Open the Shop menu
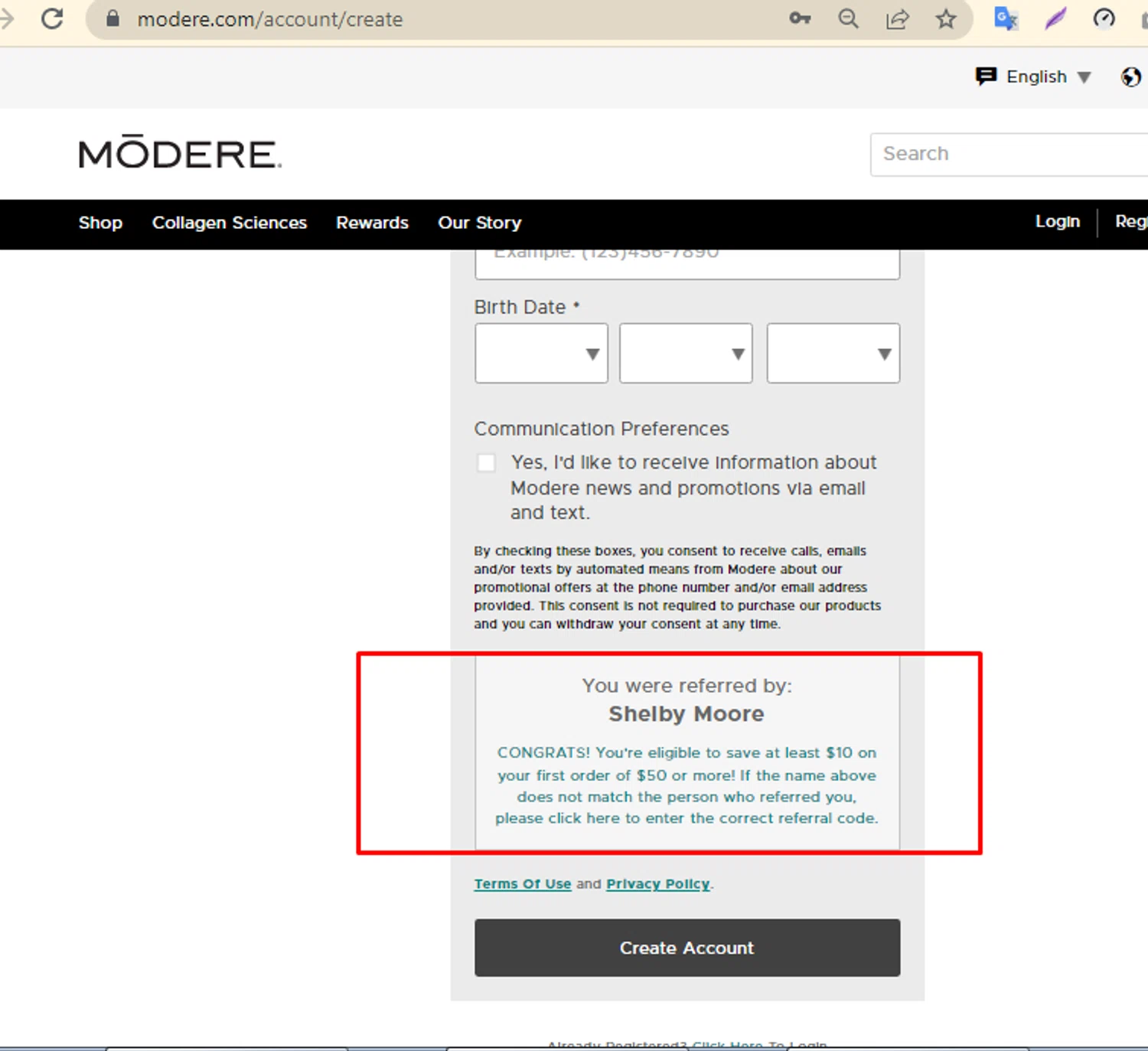Viewport: 1148px width, 1051px height. (100, 223)
